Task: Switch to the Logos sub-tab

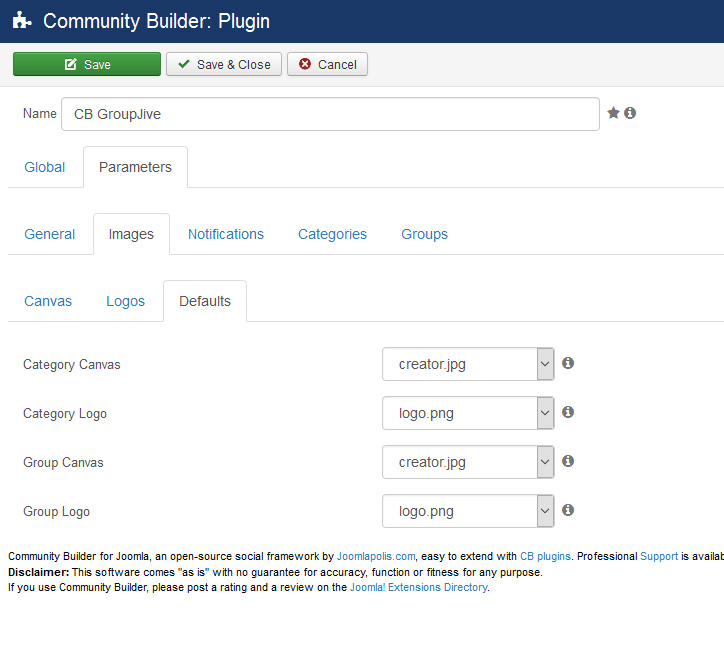Action: [126, 301]
